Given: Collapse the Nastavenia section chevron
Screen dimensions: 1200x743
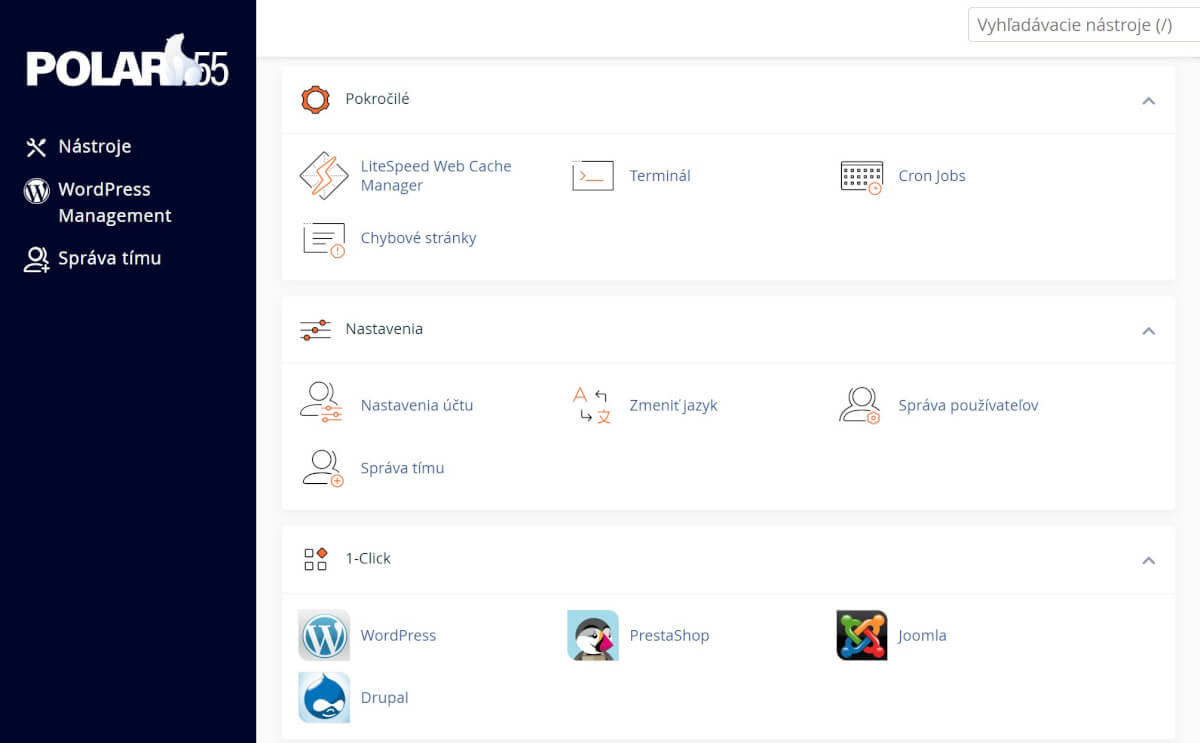Looking at the screenshot, I should click(x=1148, y=330).
